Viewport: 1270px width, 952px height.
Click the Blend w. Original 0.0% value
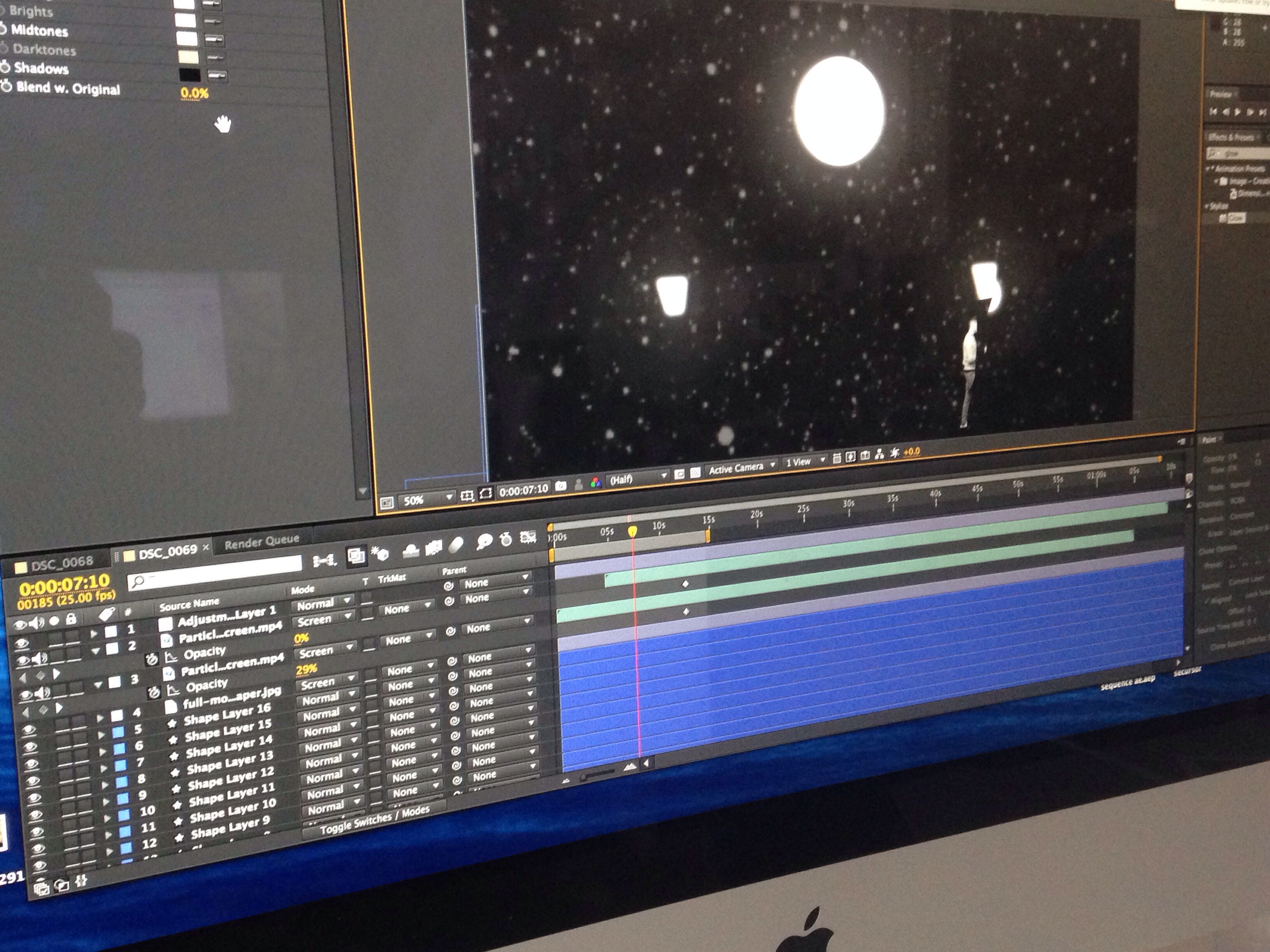coord(194,93)
